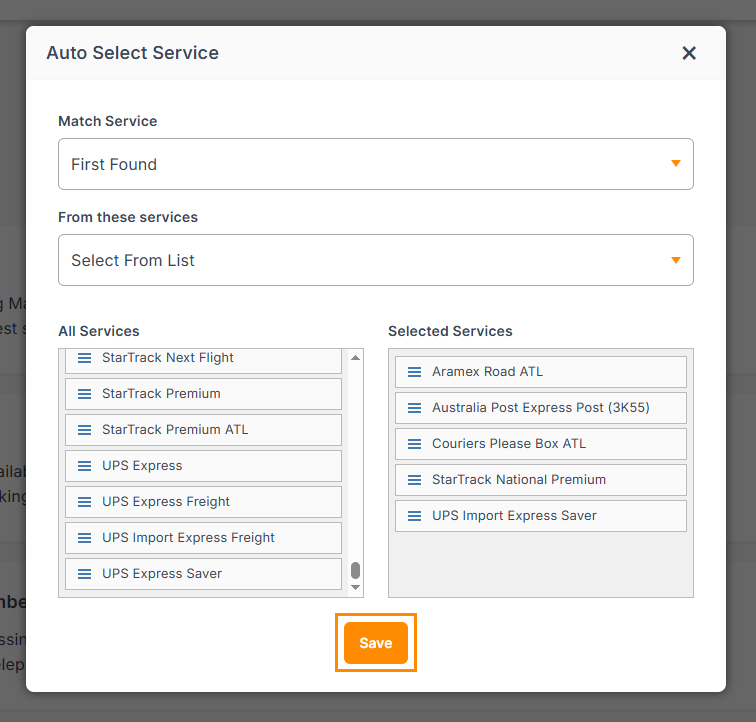
Task: Click drag handle icon of StarTrack National Premium
Action: point(415,480)
